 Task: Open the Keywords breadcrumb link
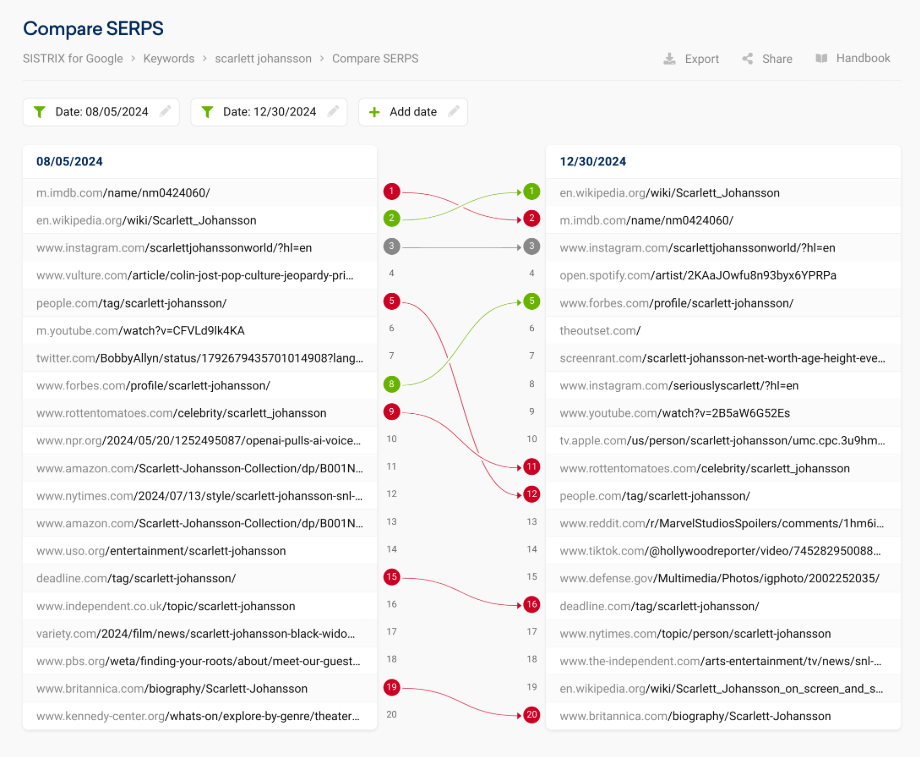(x=168, y=59)
